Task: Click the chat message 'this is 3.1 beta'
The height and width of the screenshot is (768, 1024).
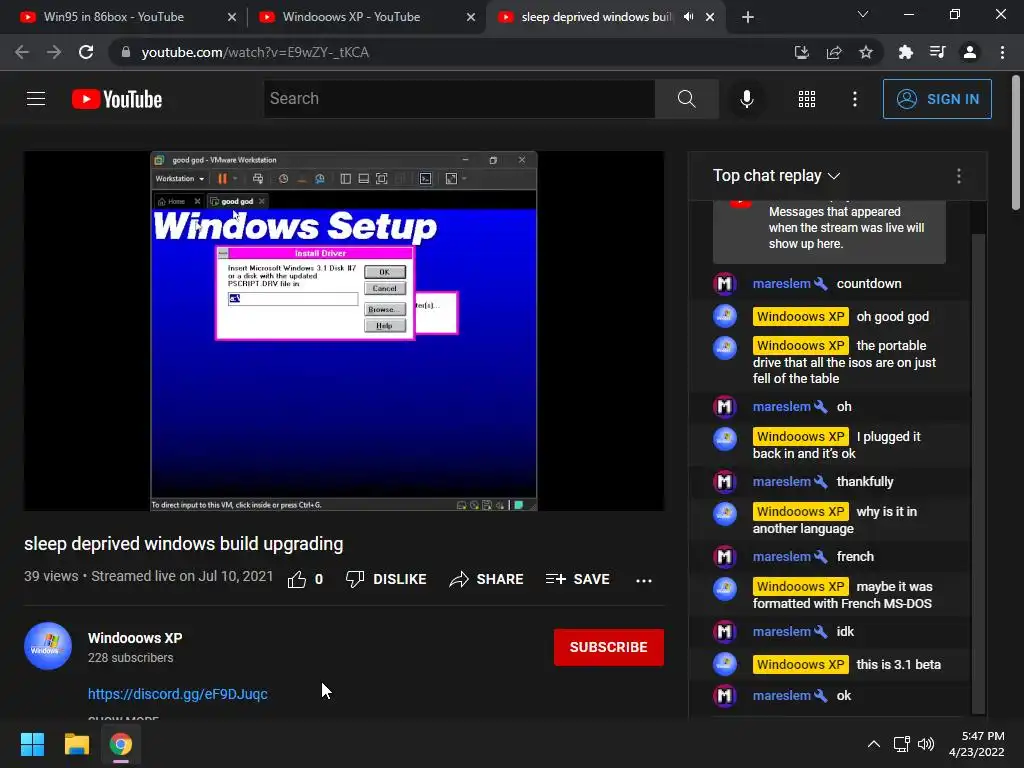Action: click(x=898, y=664)
